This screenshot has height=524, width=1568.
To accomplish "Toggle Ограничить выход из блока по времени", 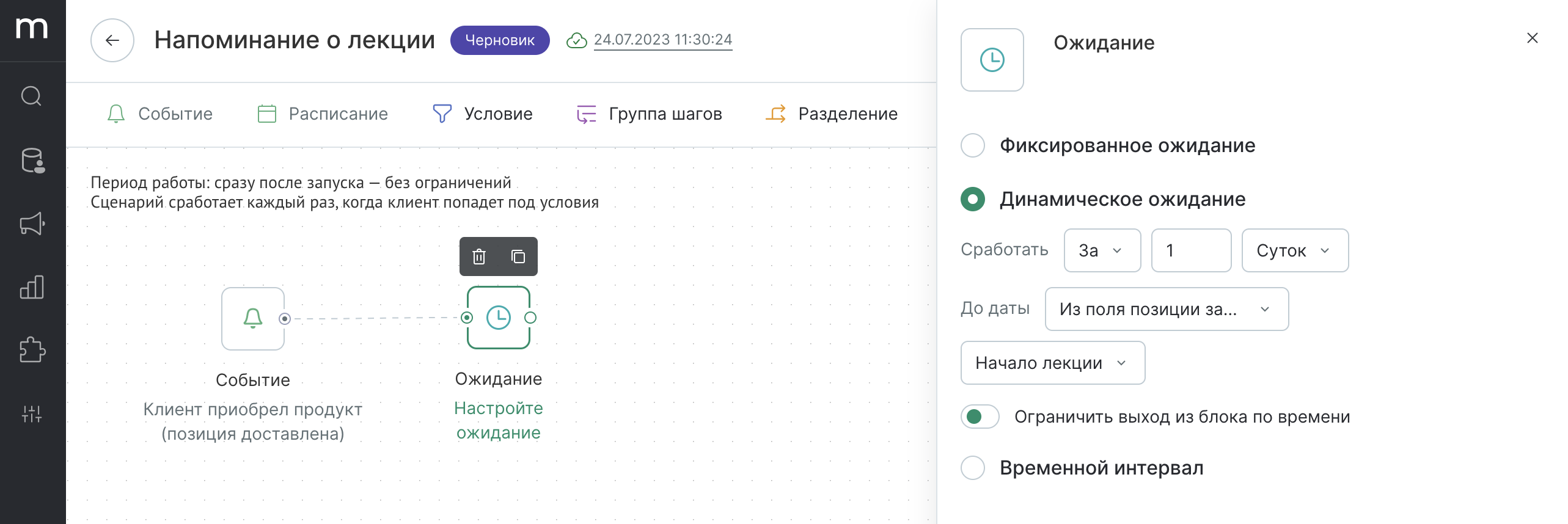I will tap(980, 417).
